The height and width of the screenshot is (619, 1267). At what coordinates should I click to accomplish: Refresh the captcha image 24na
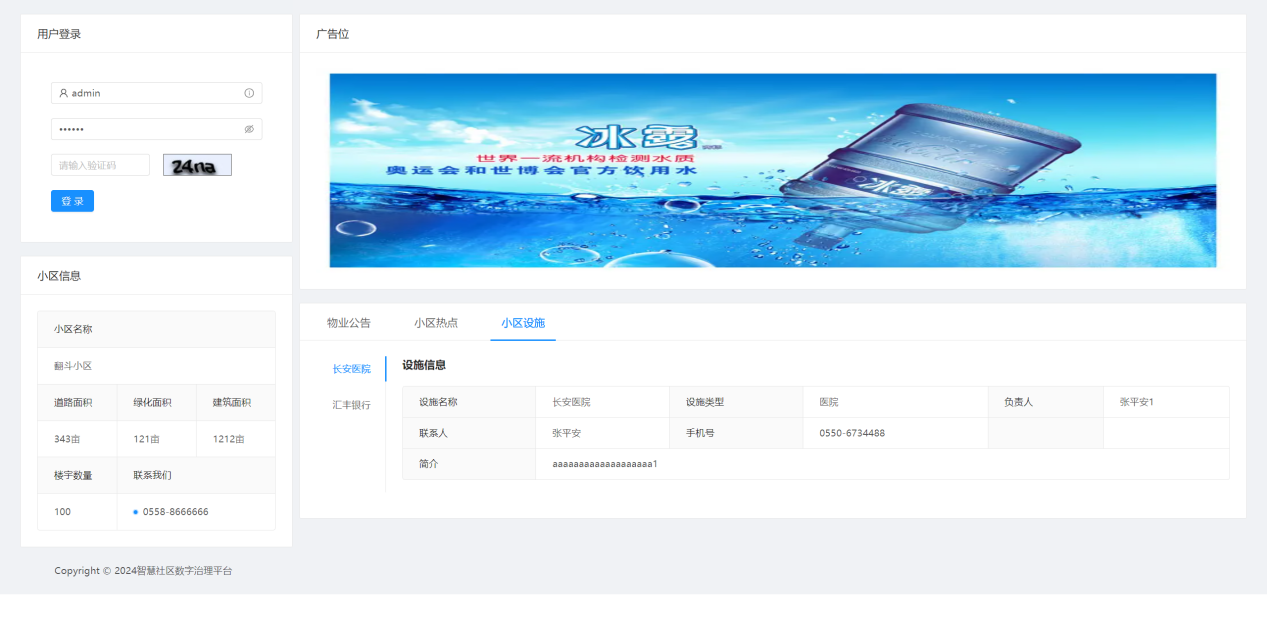pyautogui.click(x=197, y=165)
